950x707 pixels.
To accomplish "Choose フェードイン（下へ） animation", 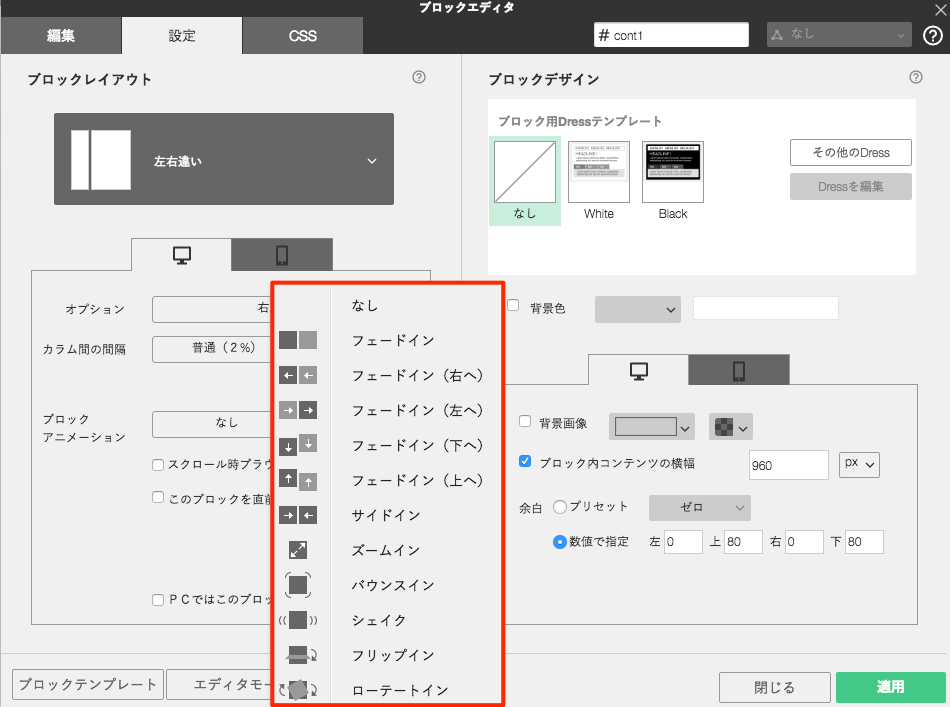I will tap(417, 445).
